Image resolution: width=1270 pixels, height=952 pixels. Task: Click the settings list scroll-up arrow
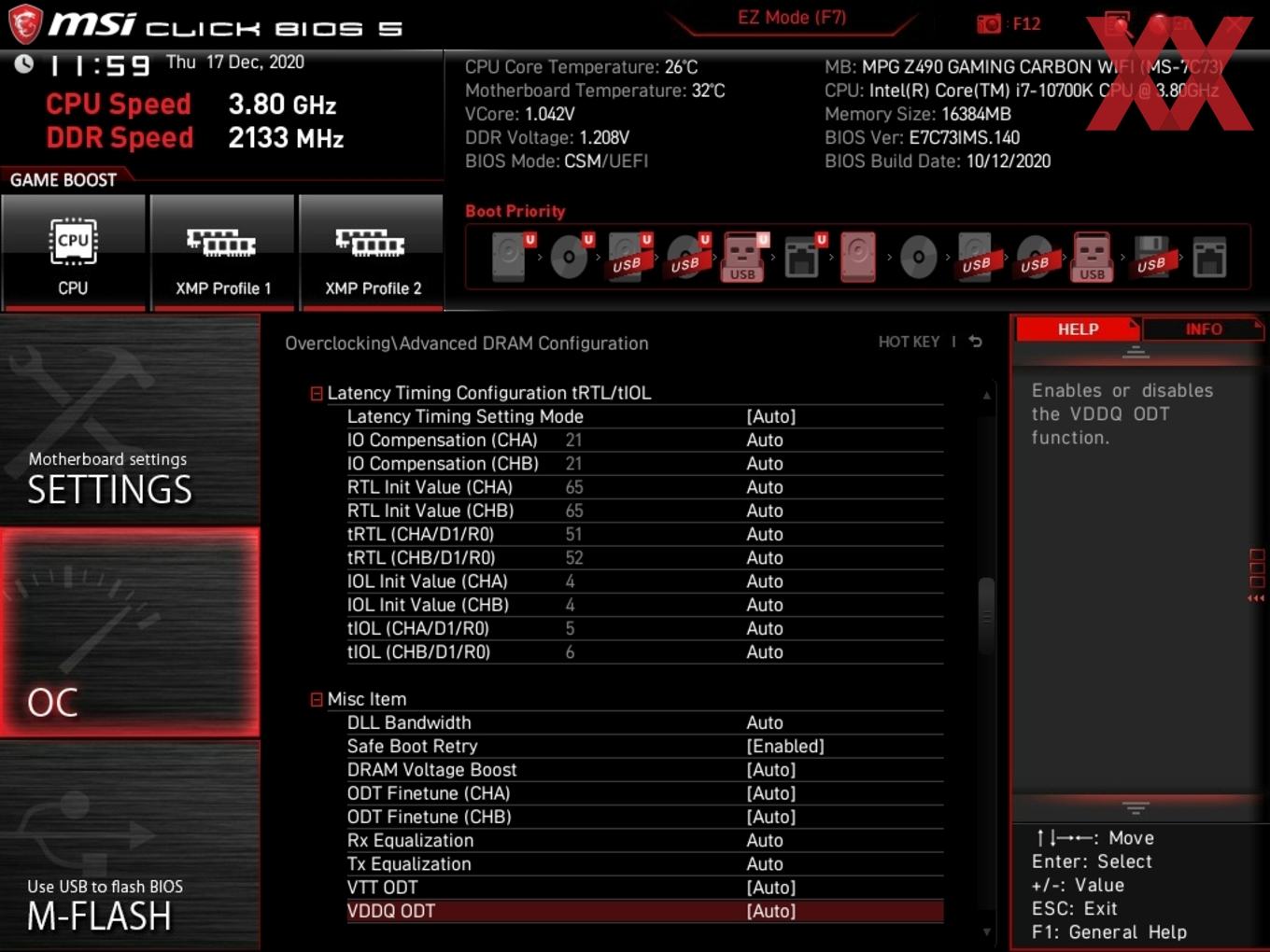tap(986, 396)
